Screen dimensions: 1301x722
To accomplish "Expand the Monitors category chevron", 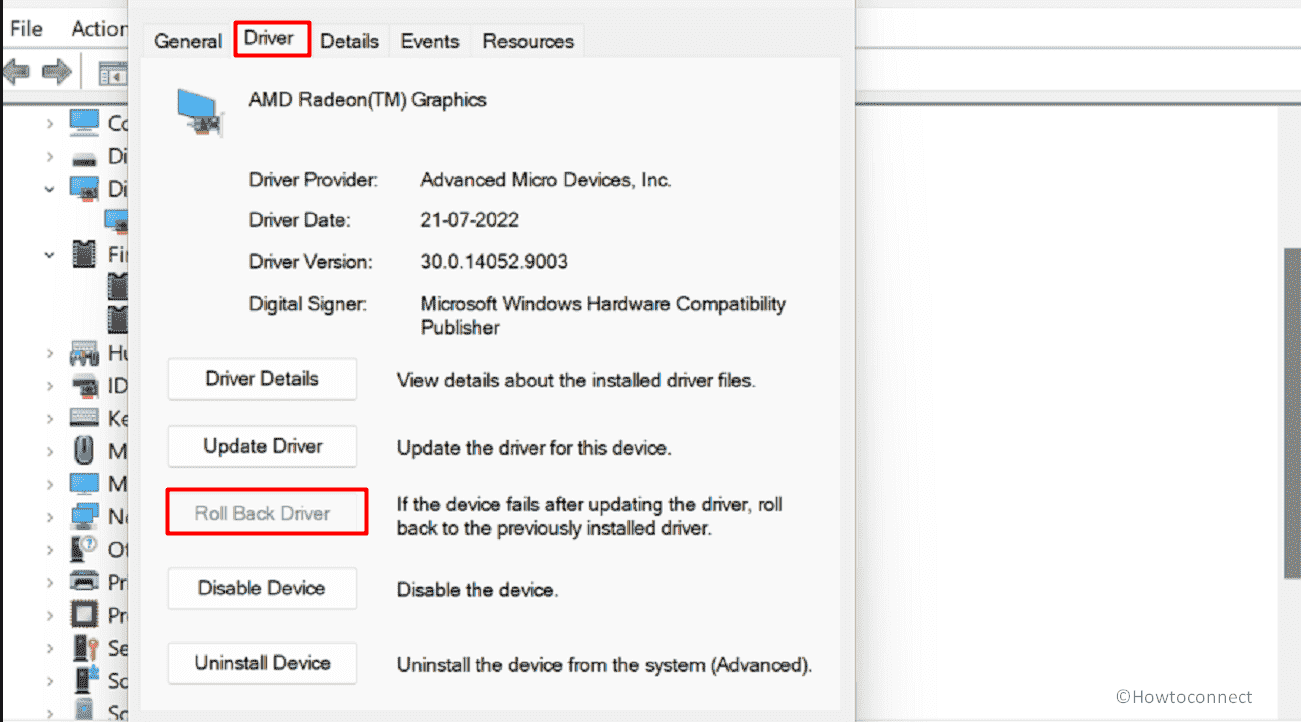I will click(49, 484).
